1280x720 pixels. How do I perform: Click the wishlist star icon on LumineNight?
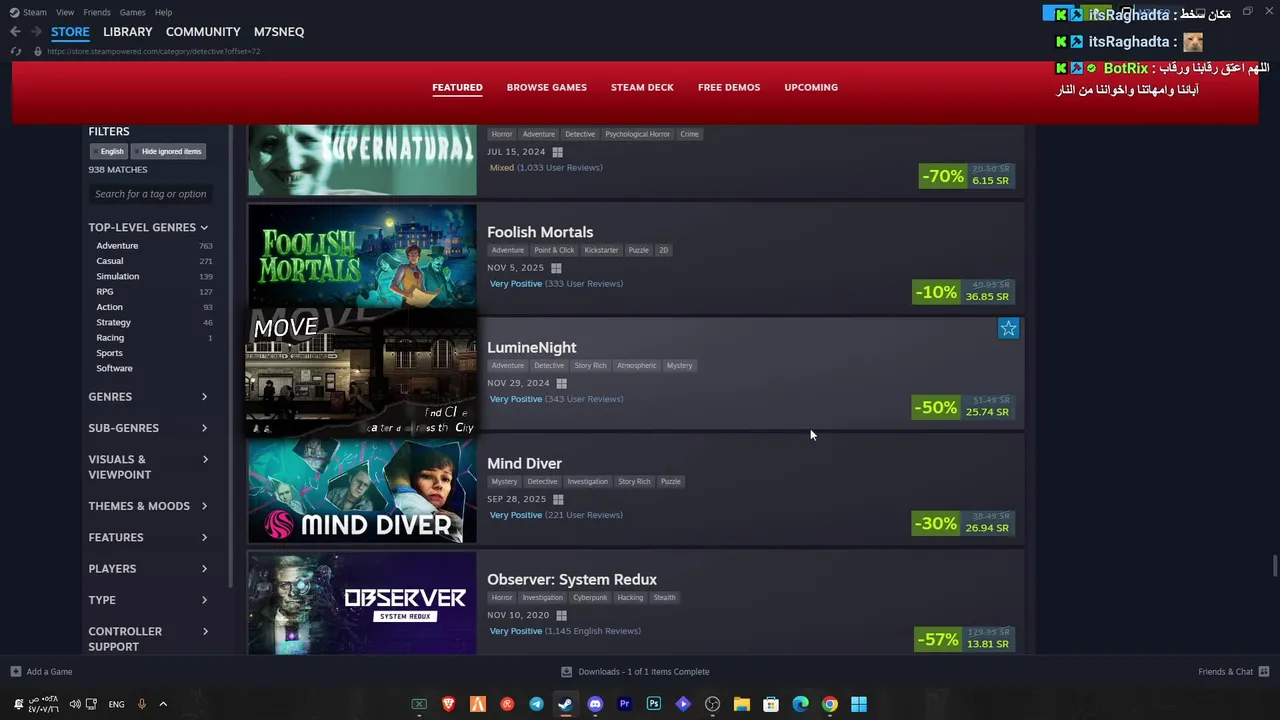coord(1008,328)
